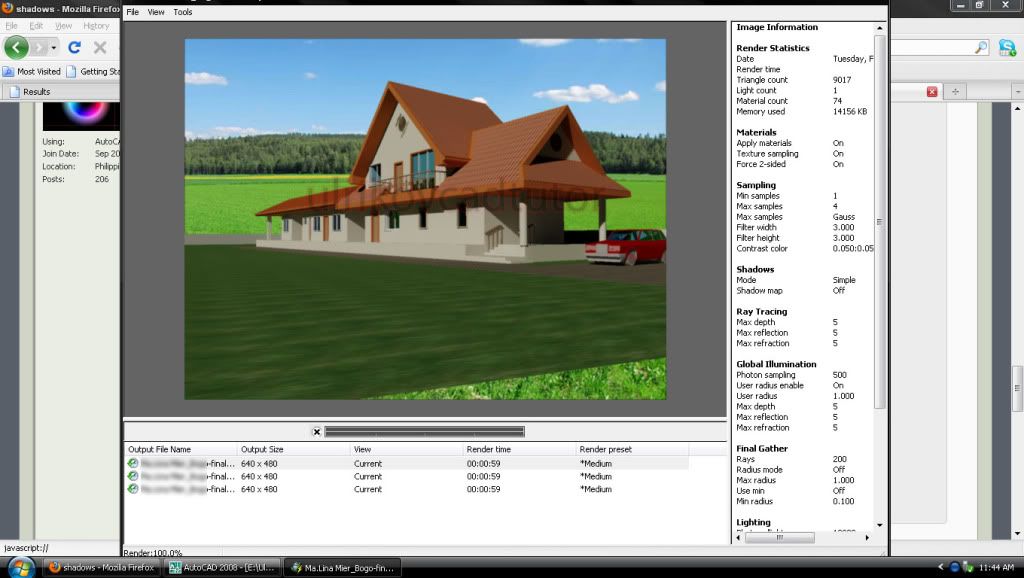Click the rendered house image preview
The image size is (1024, 578).
coord(425,218)
